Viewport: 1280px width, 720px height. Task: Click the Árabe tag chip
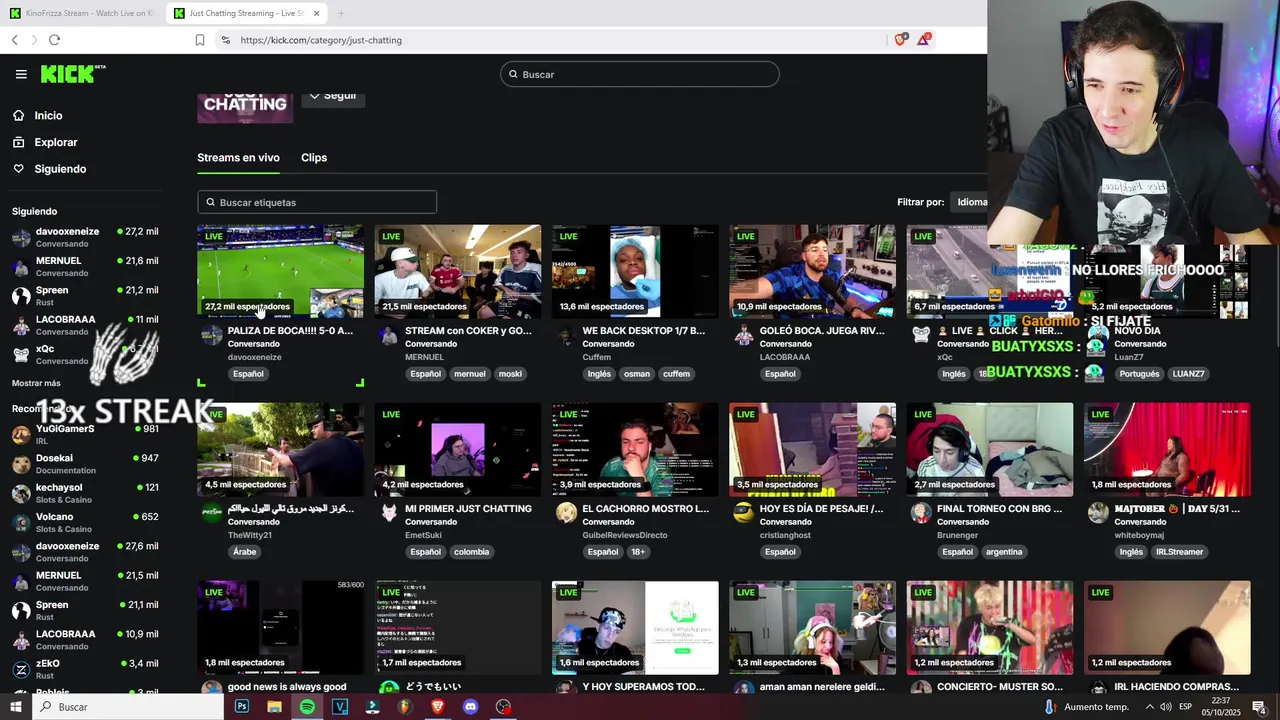point(245,552)
